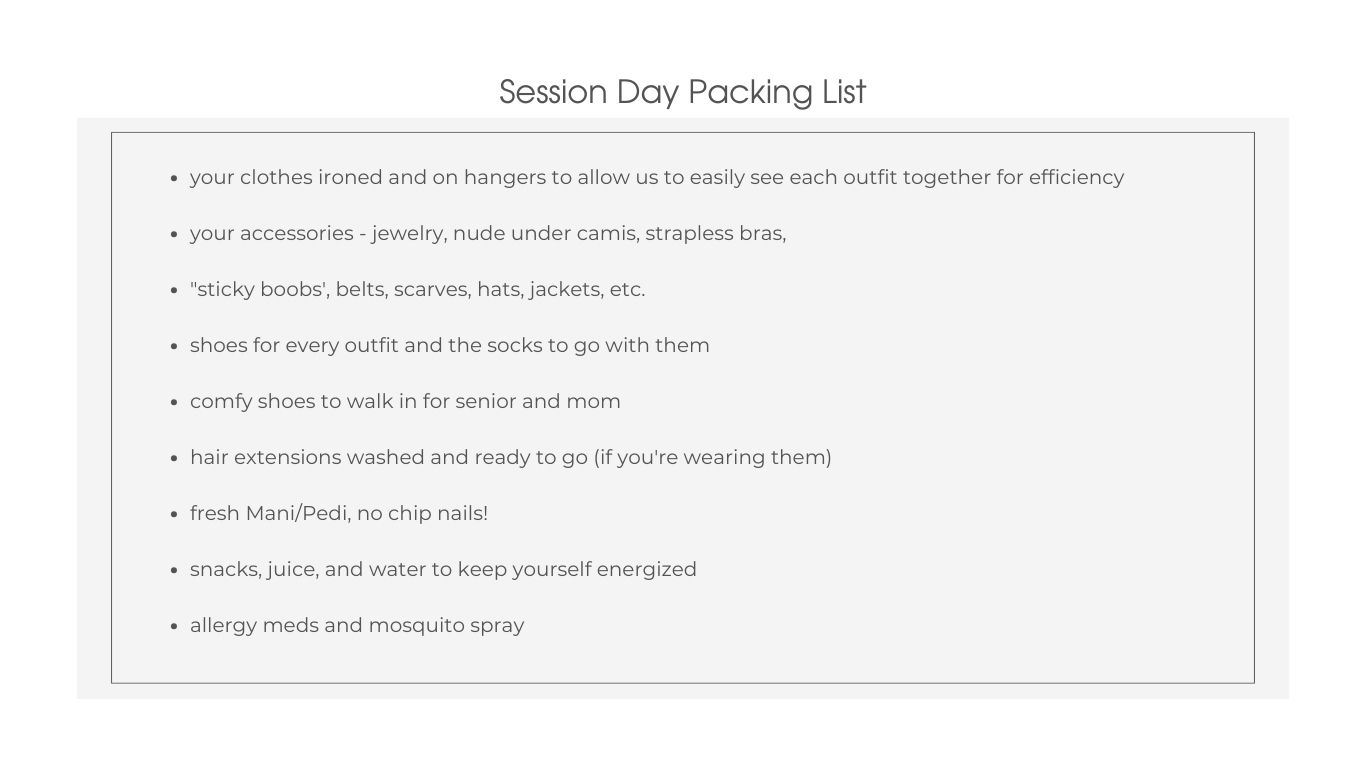Select the fresh Mani/Pedi list item

point(339,513)
